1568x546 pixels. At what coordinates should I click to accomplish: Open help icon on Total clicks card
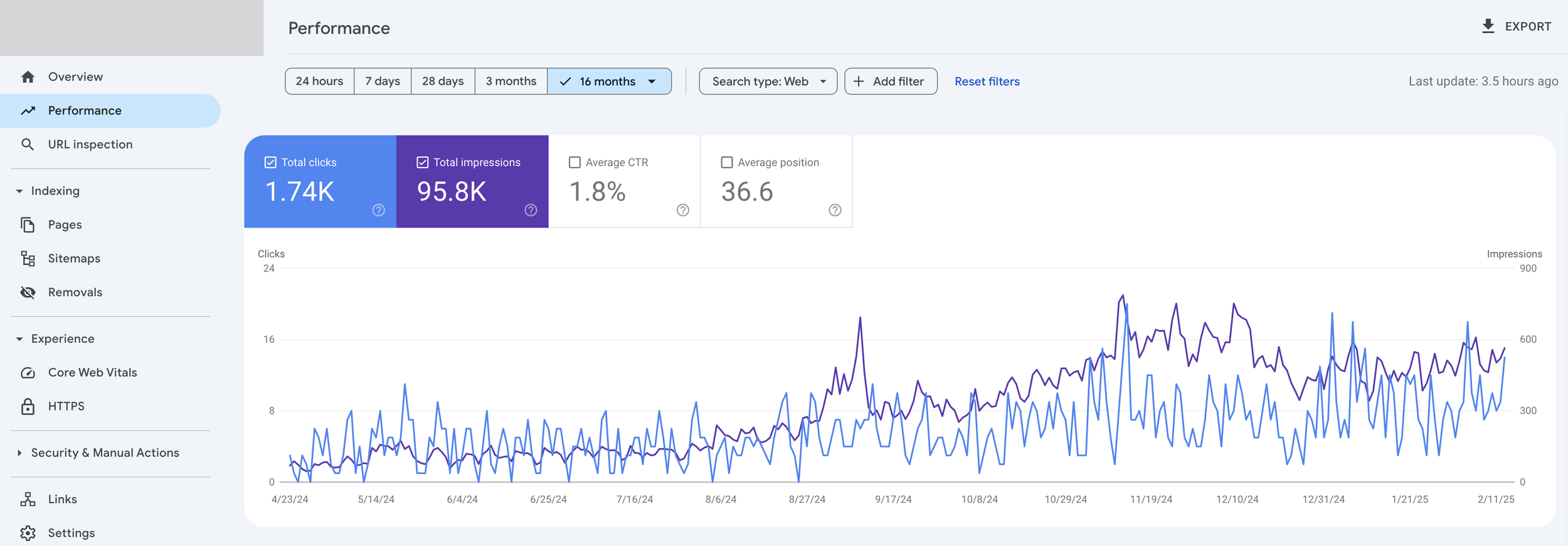pos(378,210)
